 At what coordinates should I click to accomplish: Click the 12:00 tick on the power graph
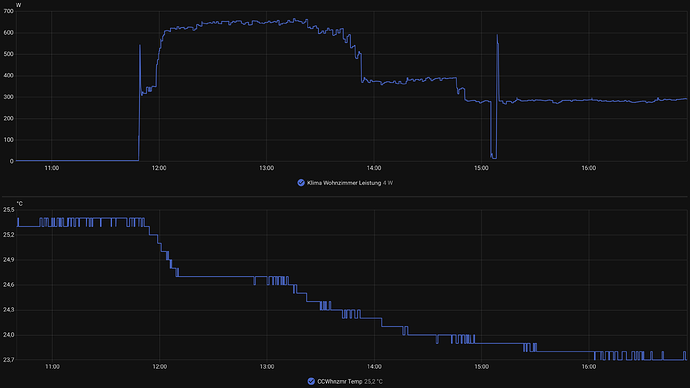coord(159,168)
